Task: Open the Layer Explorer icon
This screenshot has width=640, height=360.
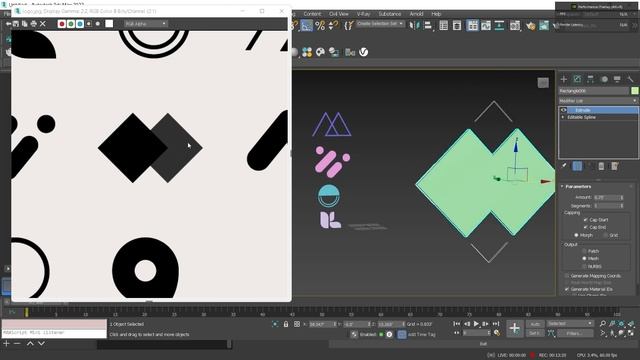Action: [x=457, y=26]
